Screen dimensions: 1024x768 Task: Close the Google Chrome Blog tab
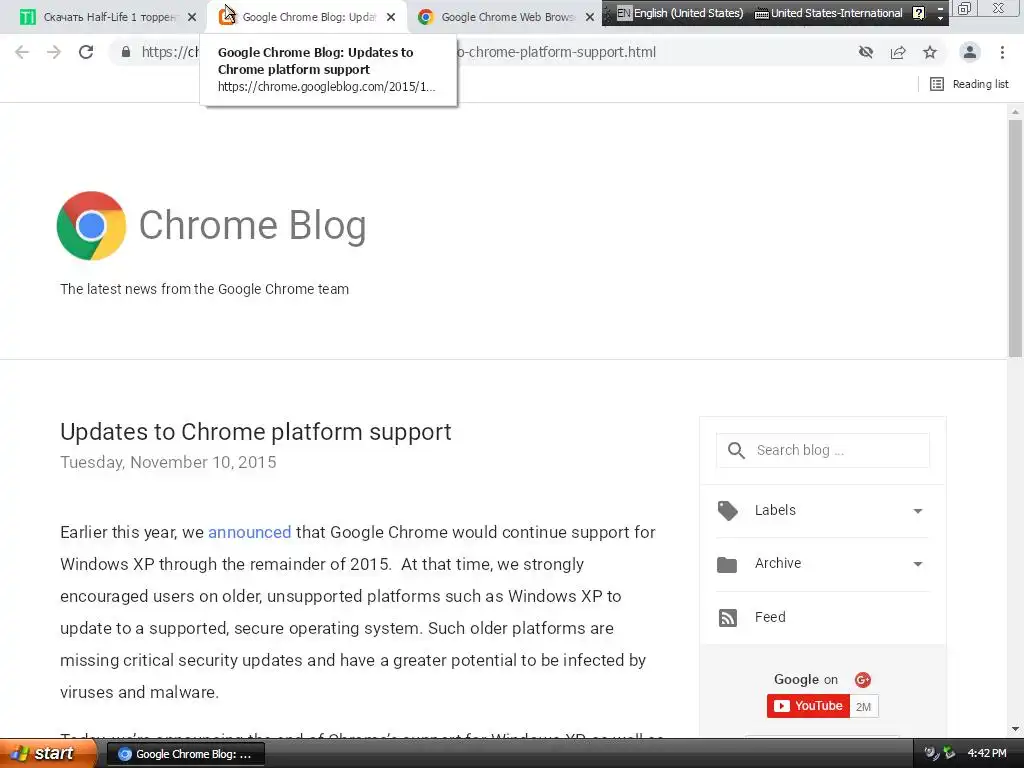click(x=391, y=17)
